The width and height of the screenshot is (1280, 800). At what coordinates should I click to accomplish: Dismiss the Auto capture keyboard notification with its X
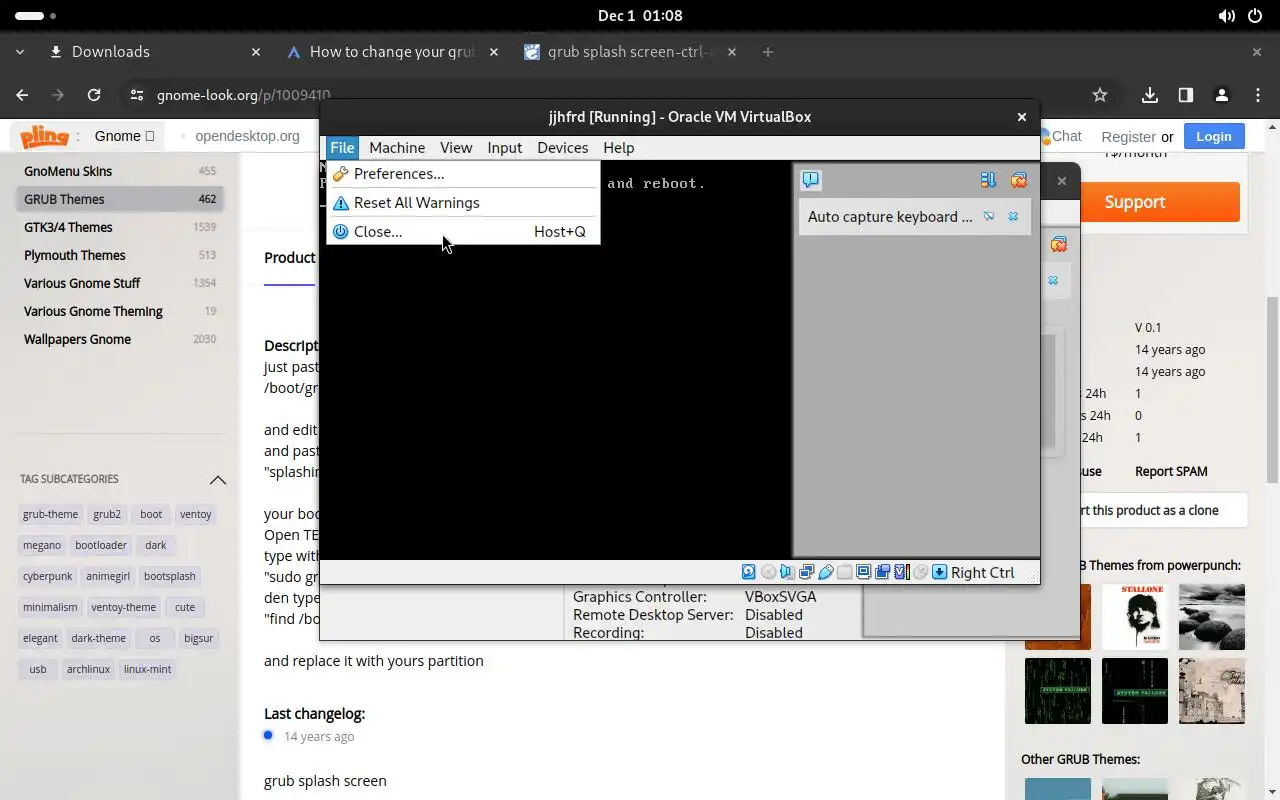[x=1013, y=216]
